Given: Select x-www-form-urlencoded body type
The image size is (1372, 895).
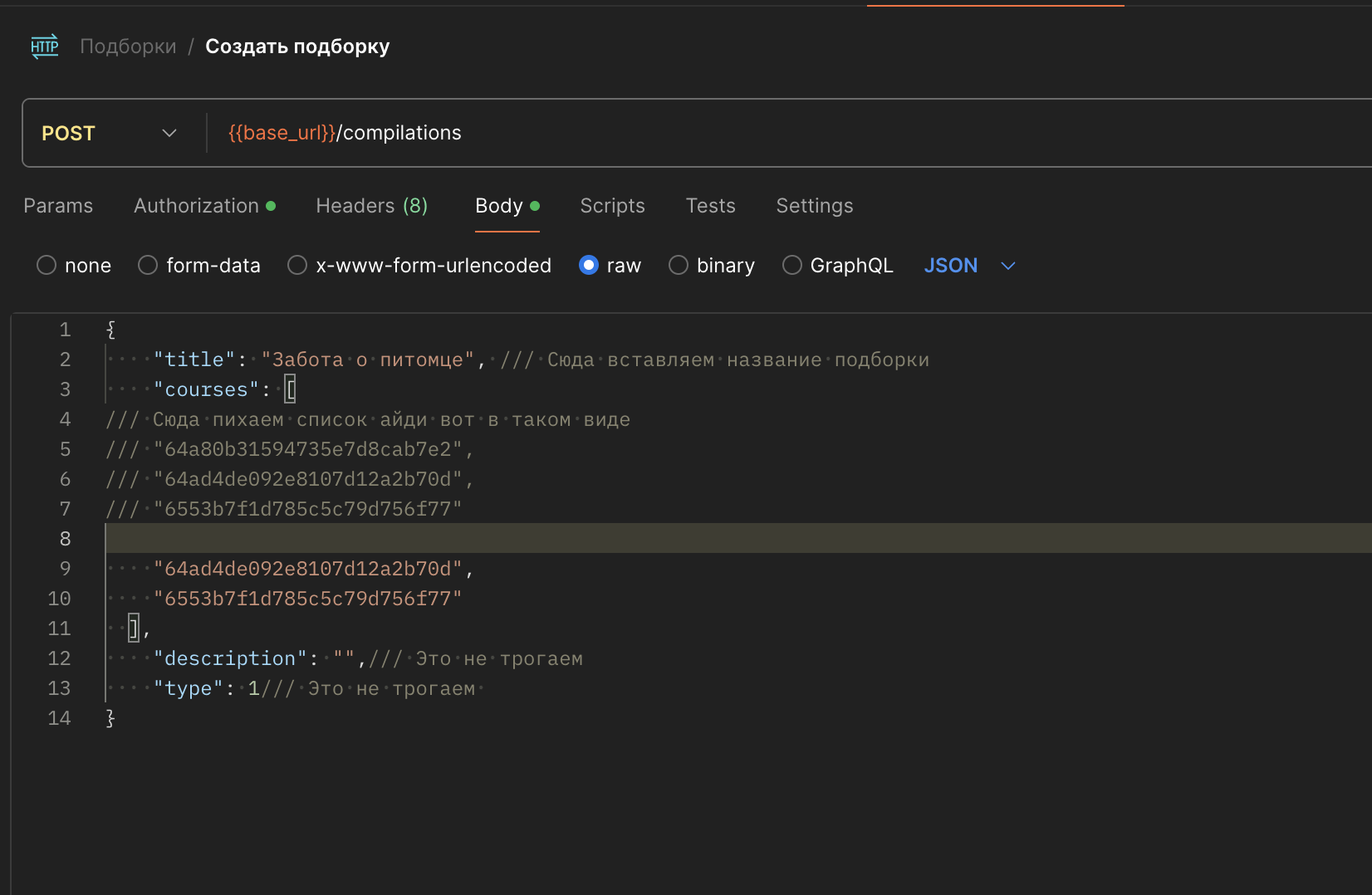Looking at the screenshot, I should click(297, 266).
